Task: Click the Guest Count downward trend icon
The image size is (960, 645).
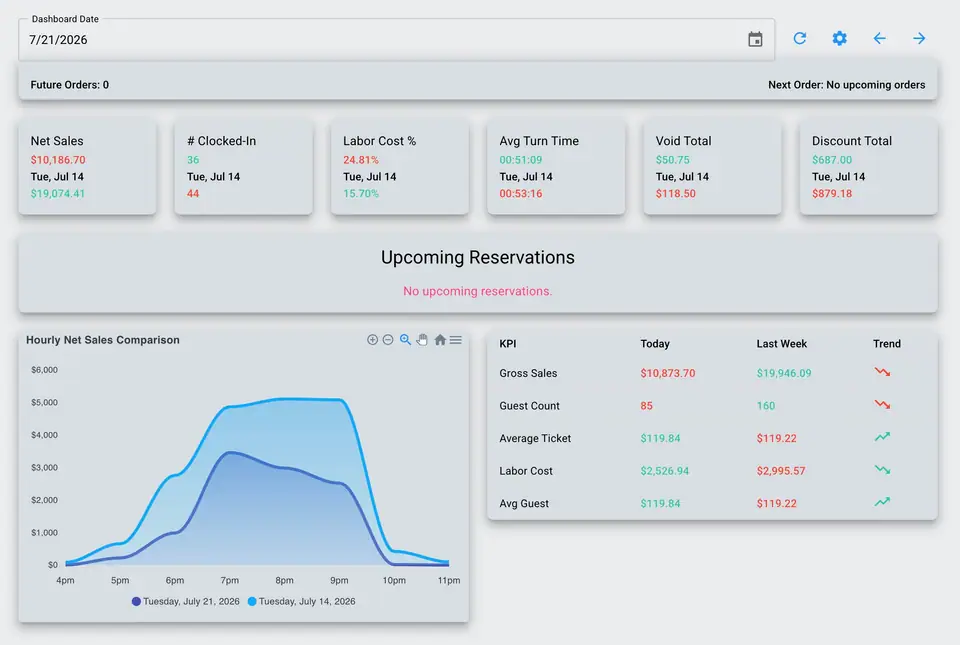Action: click(882, 405)
